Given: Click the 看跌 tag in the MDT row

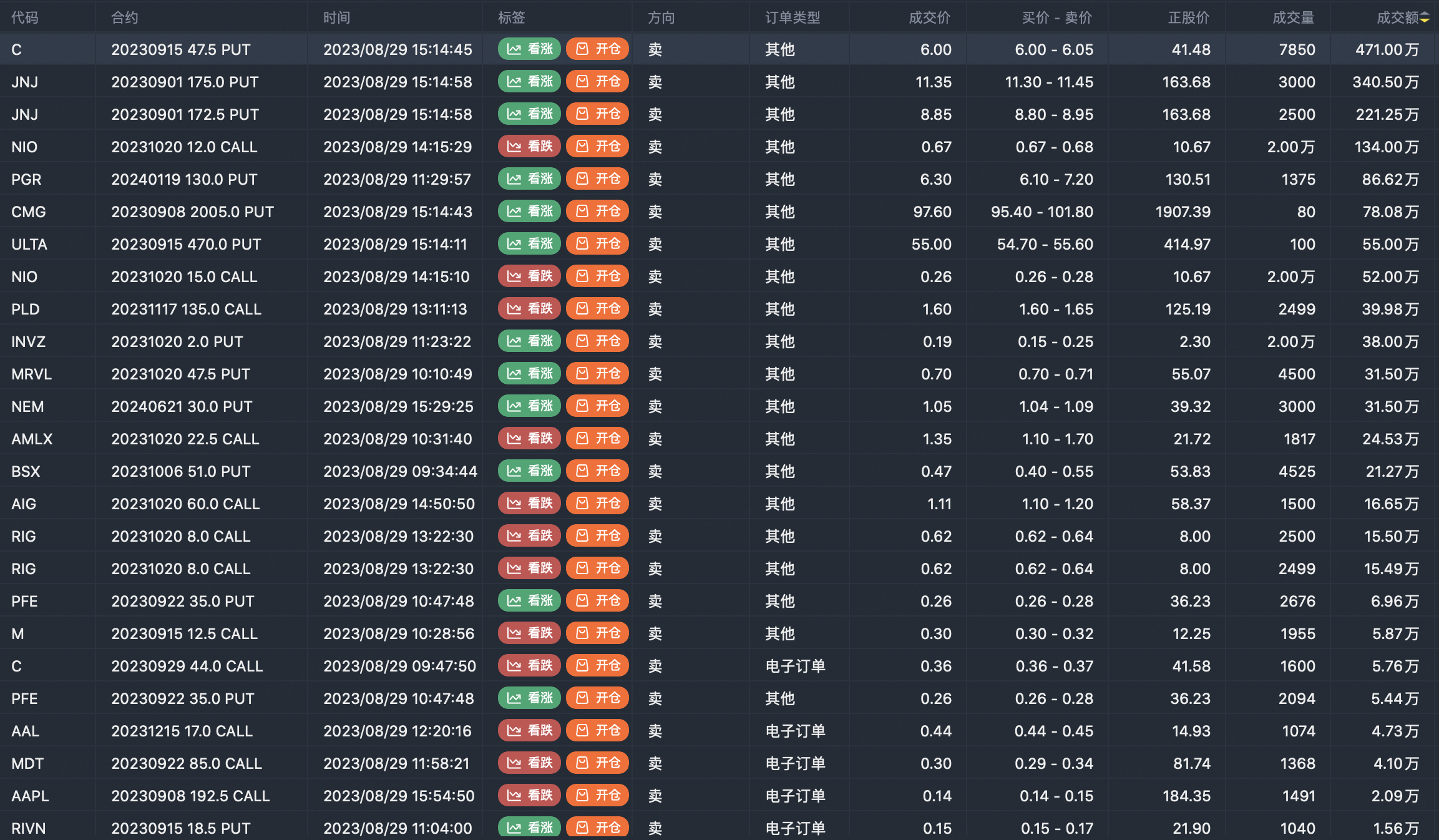Looking at the screenshot, I should (529, 763).
